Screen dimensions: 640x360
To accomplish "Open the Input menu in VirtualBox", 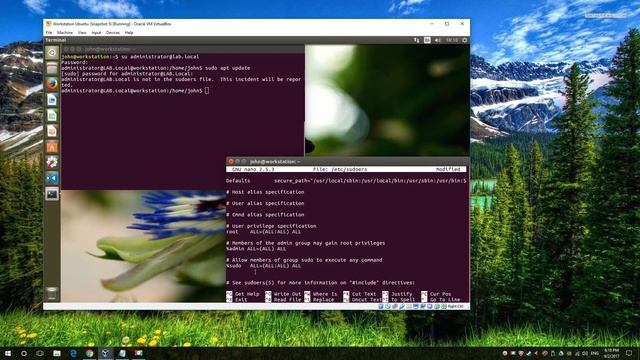I will (x=96, y=32).
